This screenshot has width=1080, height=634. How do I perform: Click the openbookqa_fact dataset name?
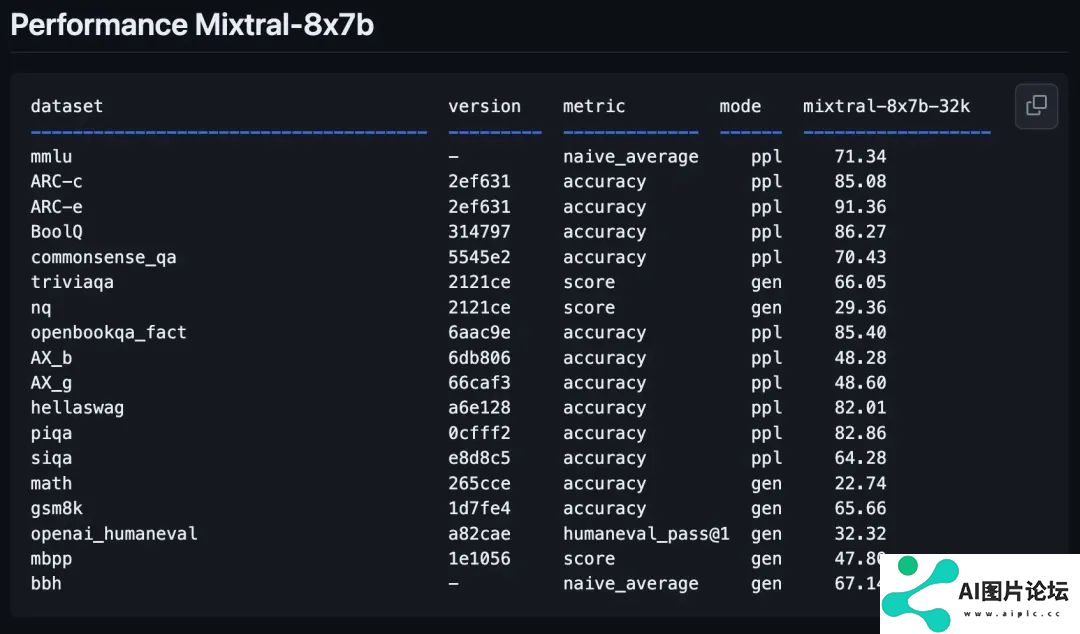(x=108, y=332)
